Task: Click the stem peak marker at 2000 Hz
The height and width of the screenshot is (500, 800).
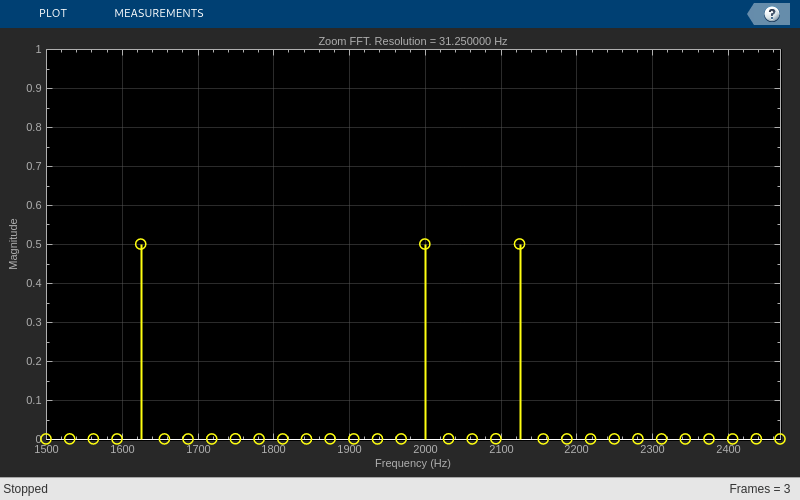Action: [x=424, y=244]
